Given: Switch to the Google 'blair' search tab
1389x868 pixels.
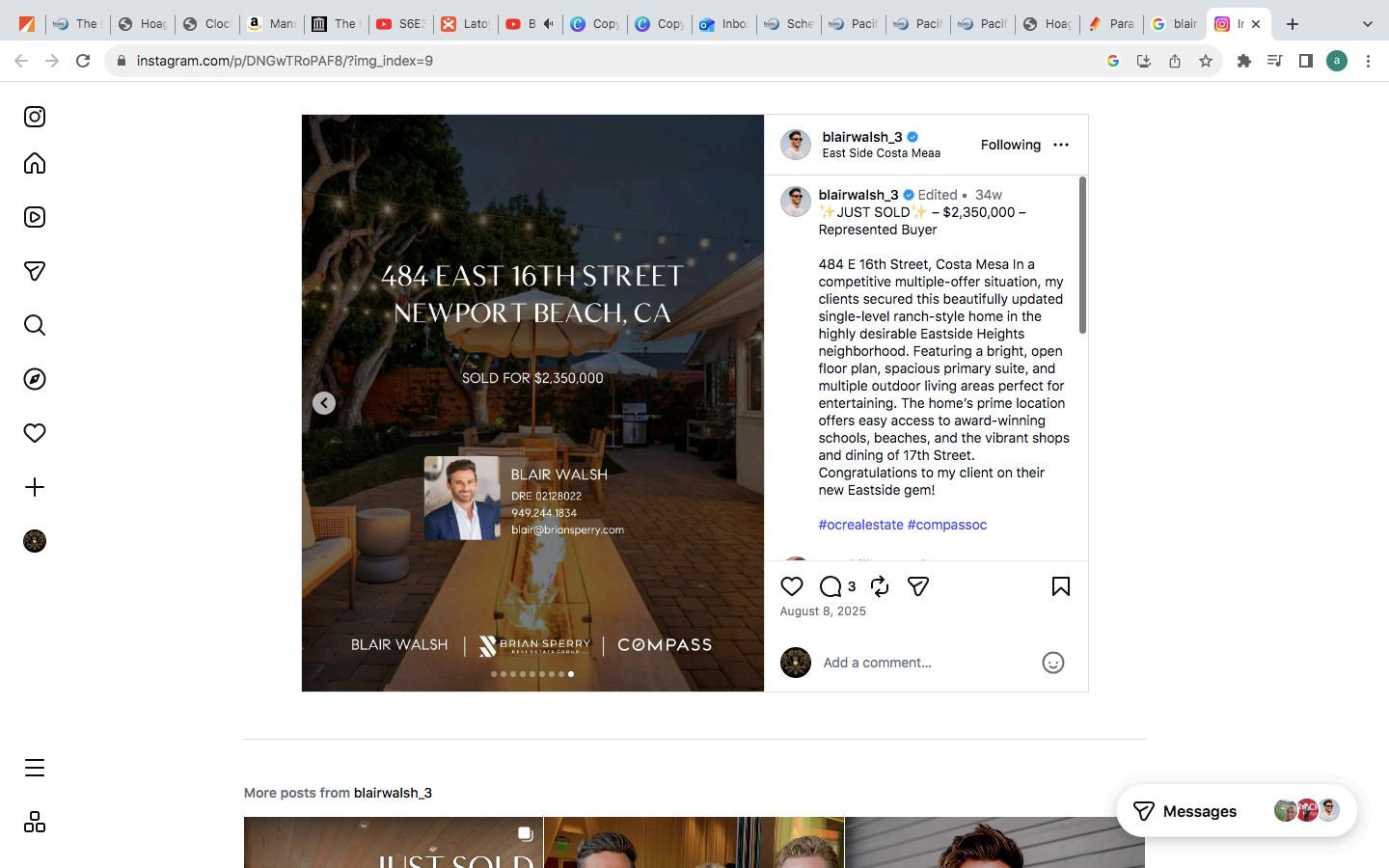Looking at the screenshot, I should (1175, 24).
